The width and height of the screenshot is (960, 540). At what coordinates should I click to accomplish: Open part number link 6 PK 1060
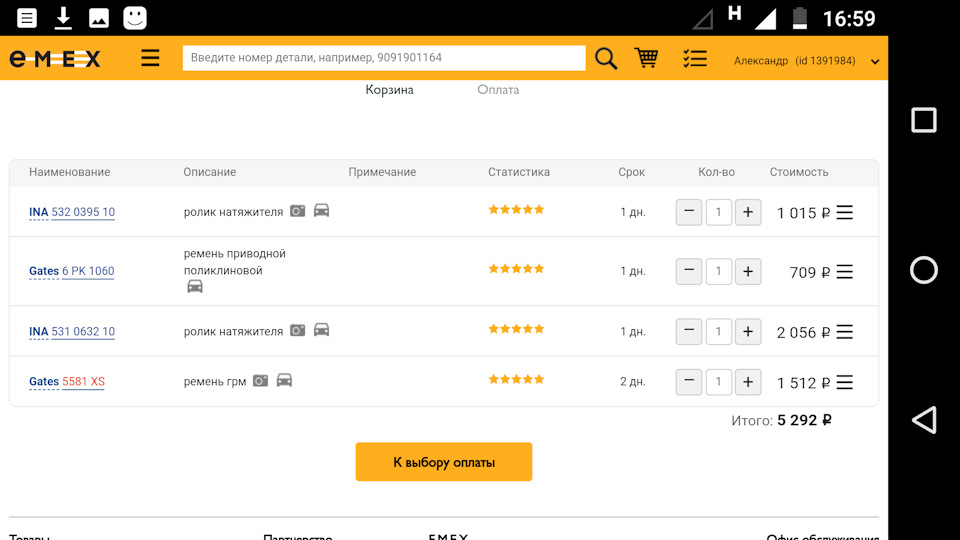(88, 271)
